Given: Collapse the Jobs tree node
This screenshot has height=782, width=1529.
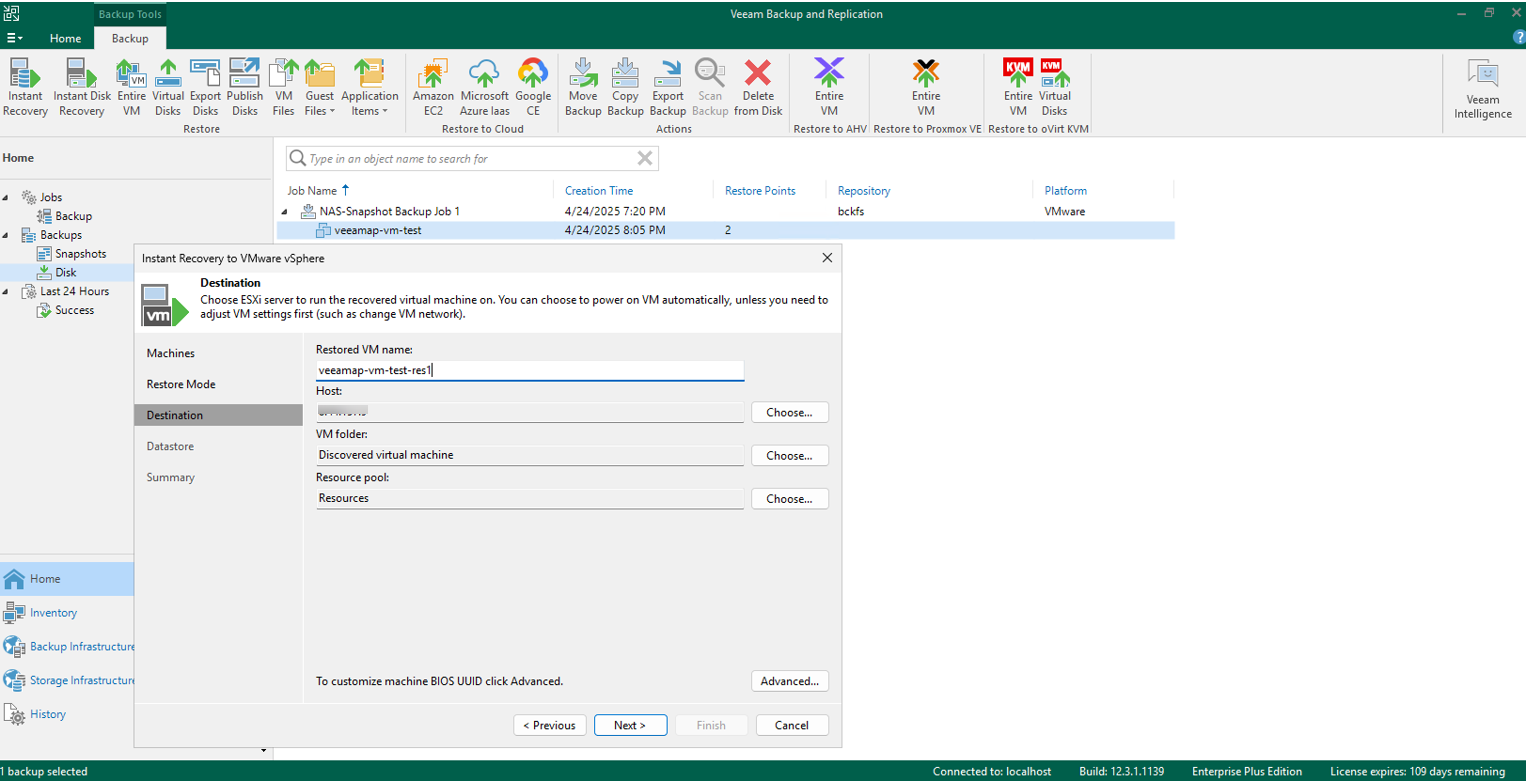Looking at the screenshot, I should (7, 197).
